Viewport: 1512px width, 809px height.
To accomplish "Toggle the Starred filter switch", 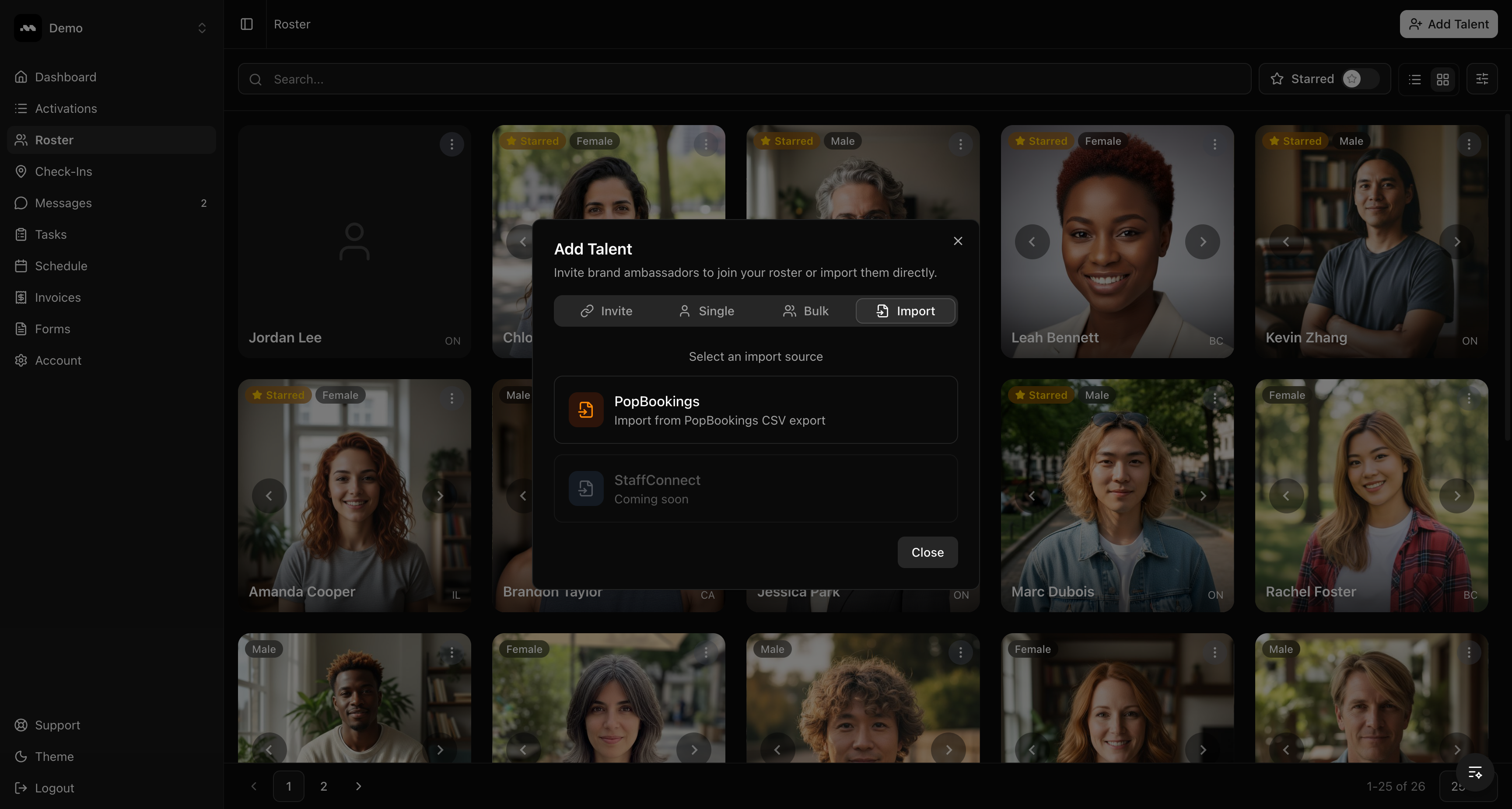I will tap(1359, 79).
